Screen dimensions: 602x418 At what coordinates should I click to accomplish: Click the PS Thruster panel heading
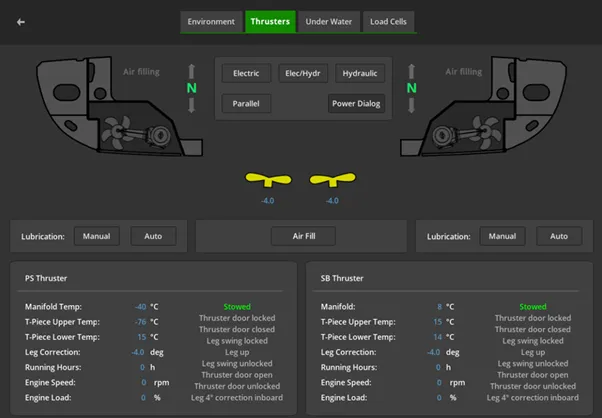46,278
